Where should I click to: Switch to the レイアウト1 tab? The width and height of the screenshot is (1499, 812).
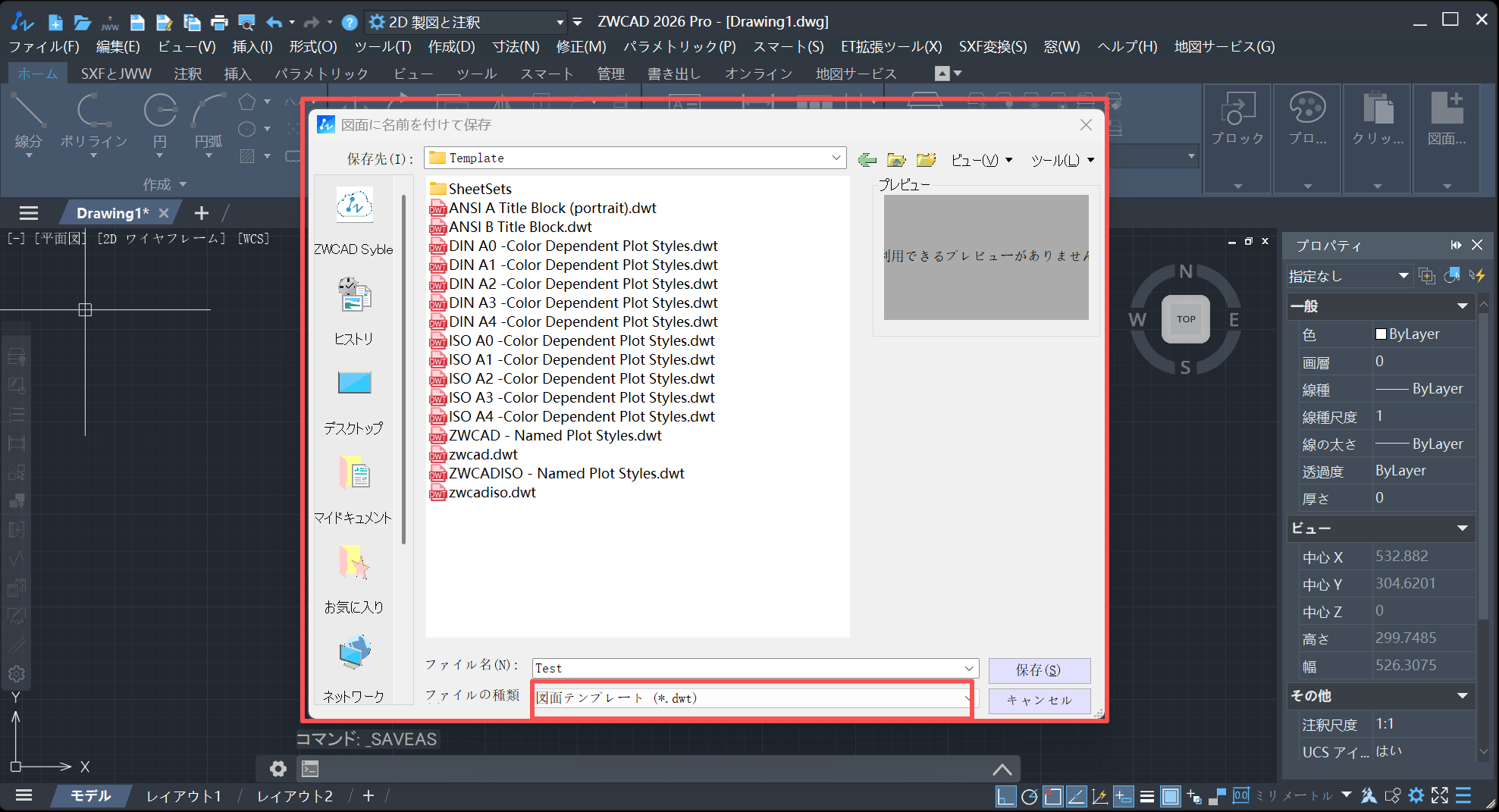click(183, 795)
